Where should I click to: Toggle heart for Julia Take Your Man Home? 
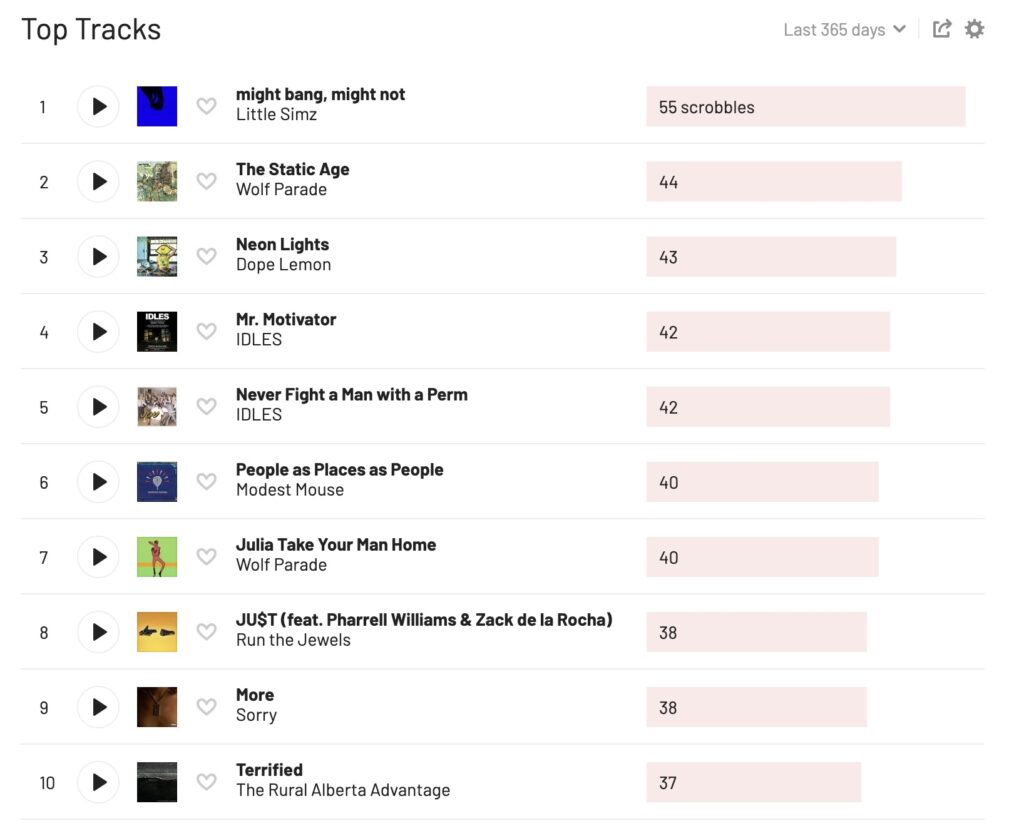tap(206, 556)
